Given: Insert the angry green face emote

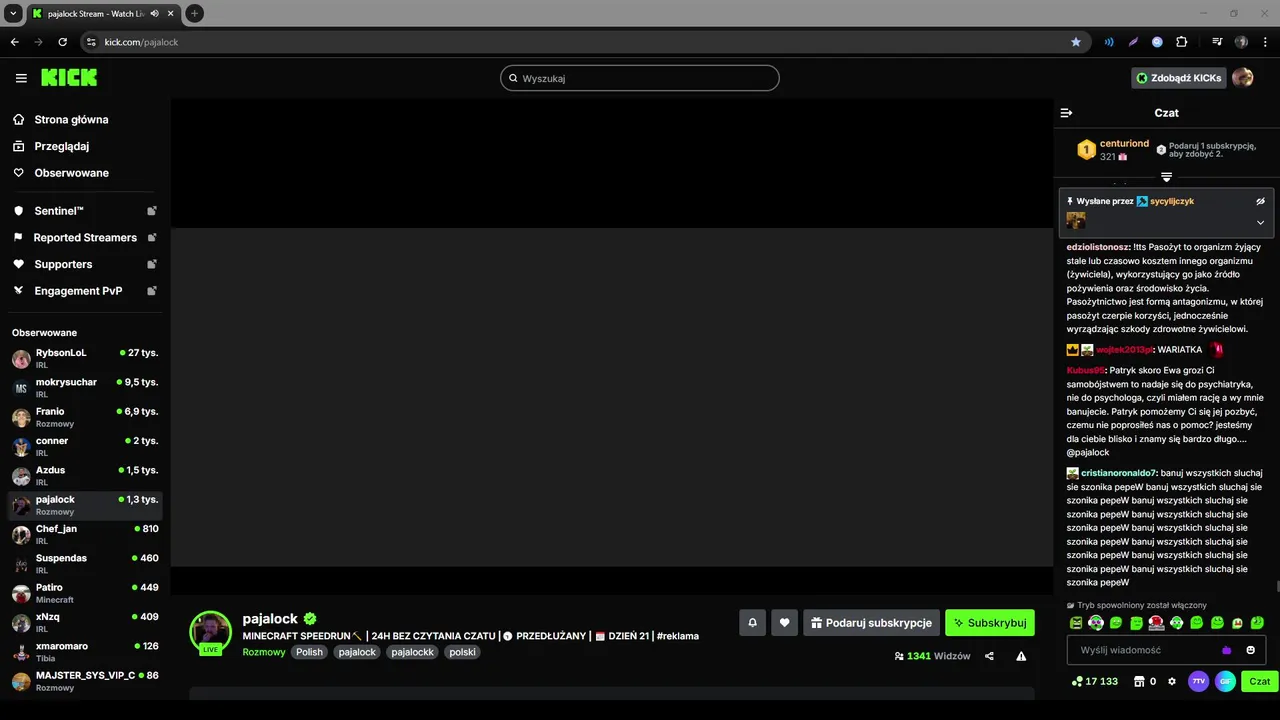Looking at the screenshot, I should coord(1076,623).
